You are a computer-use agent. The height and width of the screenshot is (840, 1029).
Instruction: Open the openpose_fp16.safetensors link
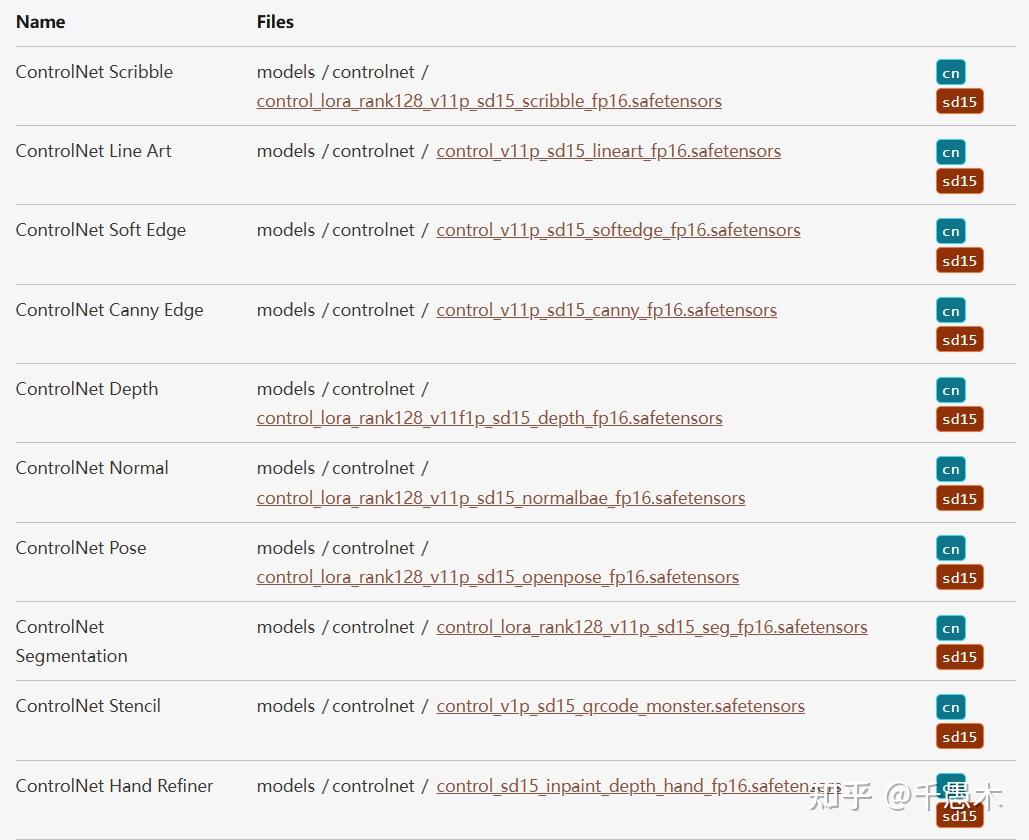coord(497,577)
